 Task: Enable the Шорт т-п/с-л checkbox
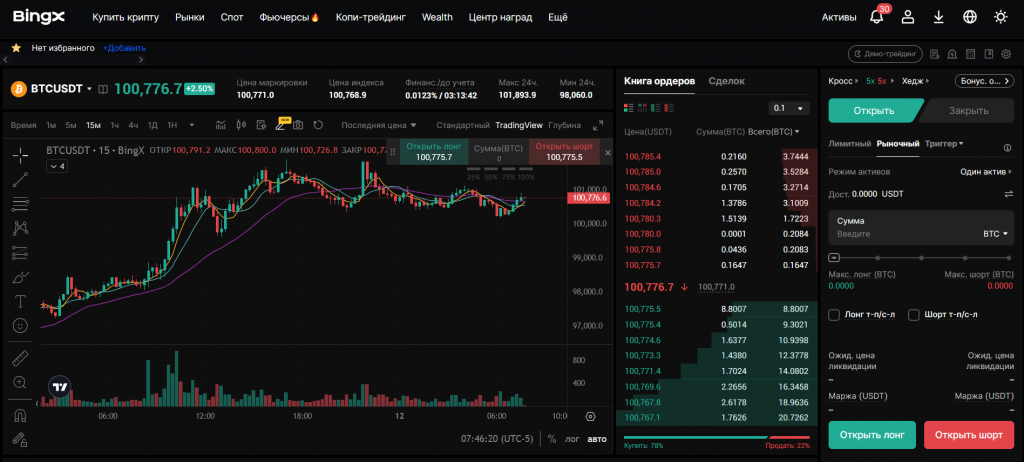(914, 315)
